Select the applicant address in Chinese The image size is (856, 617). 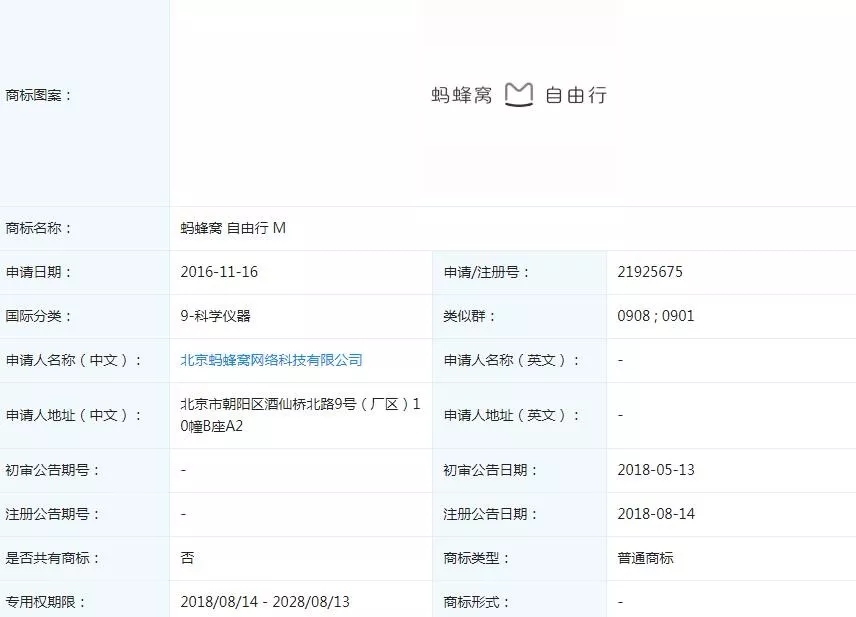[300, 415]
